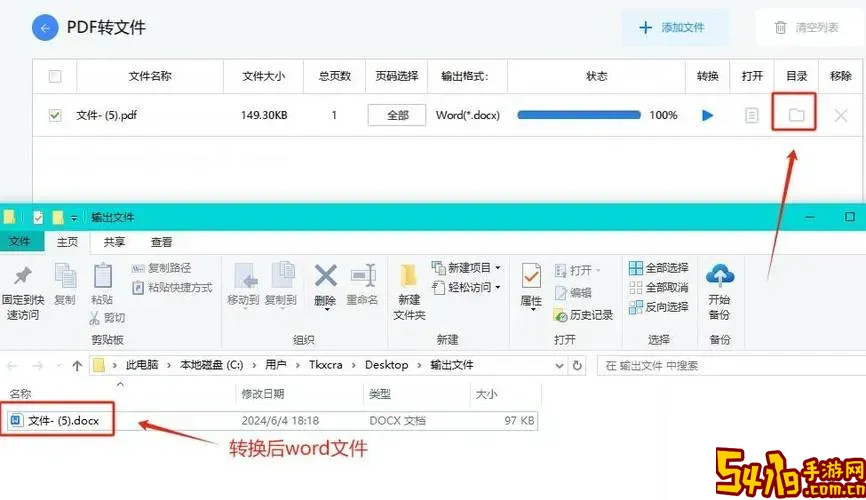The height and width of the screenshot is (500, 866).
Task: Click the explorer forward arrow
Action: pos(38,365)
